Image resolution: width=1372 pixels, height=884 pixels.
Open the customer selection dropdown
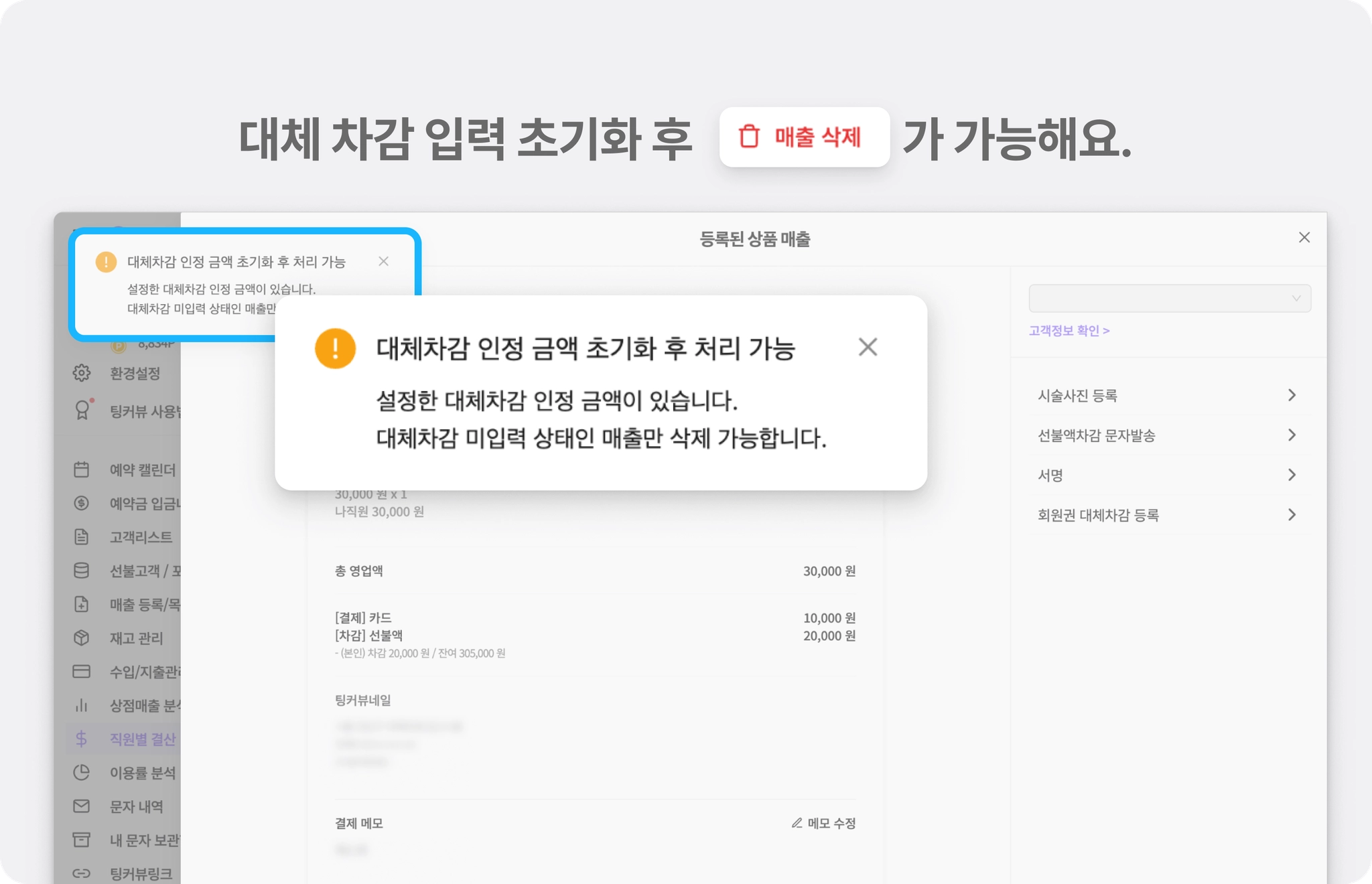[x=1169, y=299]
